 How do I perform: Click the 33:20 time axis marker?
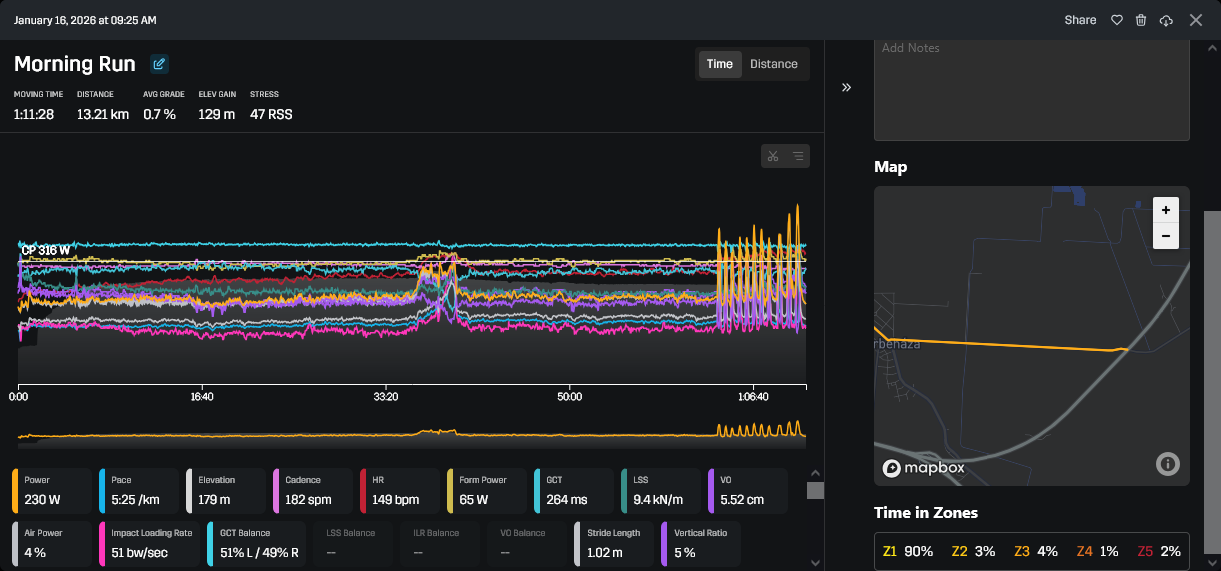pos(386,397)
